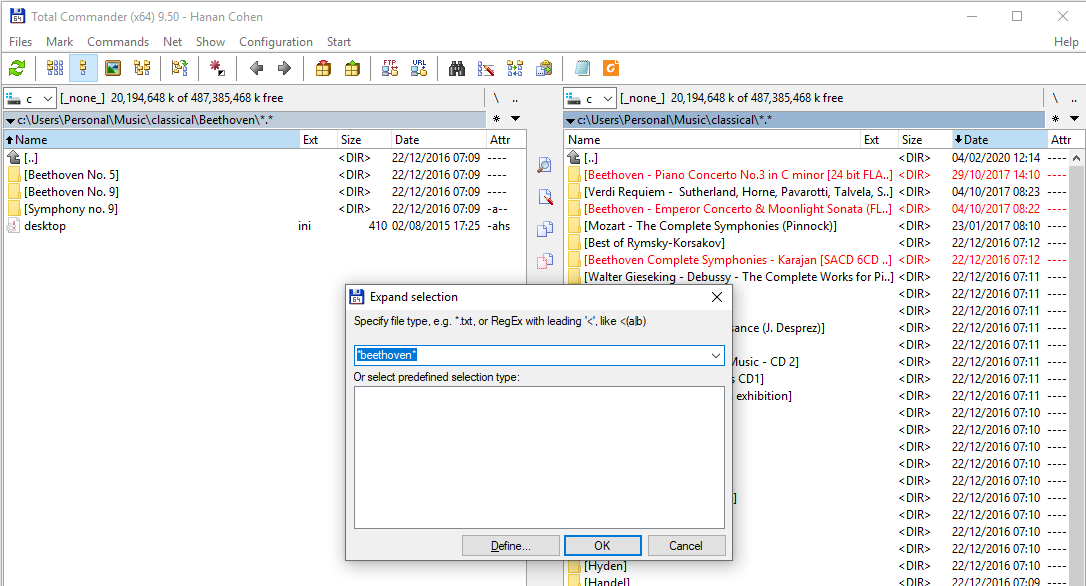Open the URL new FTP connection icon

(419, 68)
